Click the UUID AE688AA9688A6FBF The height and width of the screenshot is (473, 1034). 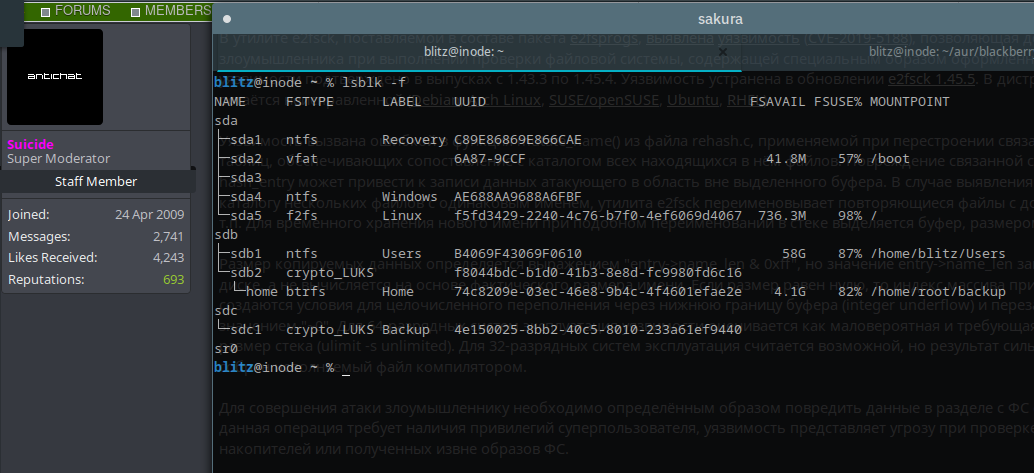click(518, 197)
